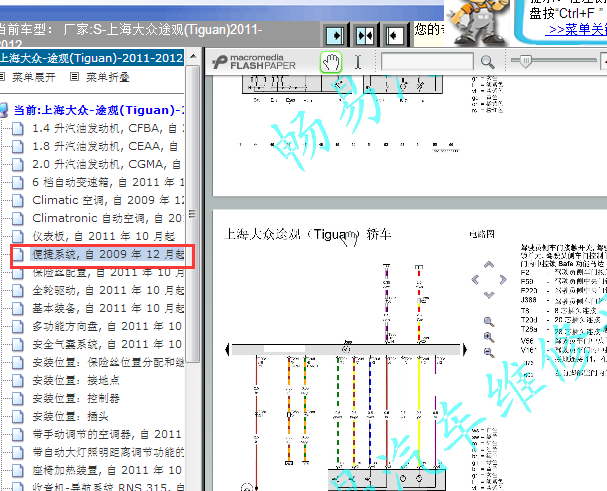Image resolution: width=607 pixels, height=491 pixels.
Task: Open 安装位置: 控制器 document
Action: click(76, 398)
